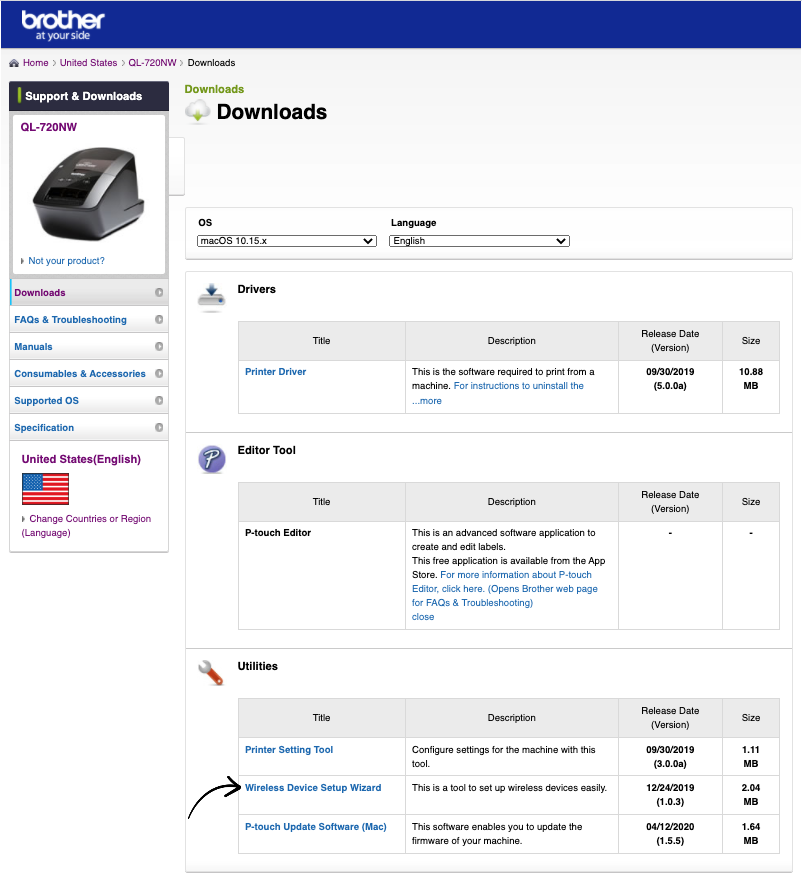Viewport: 802px width, 876px height.
Task: Click the Brother logo in header
Action: pyautogui.click(x=63, y=25)
